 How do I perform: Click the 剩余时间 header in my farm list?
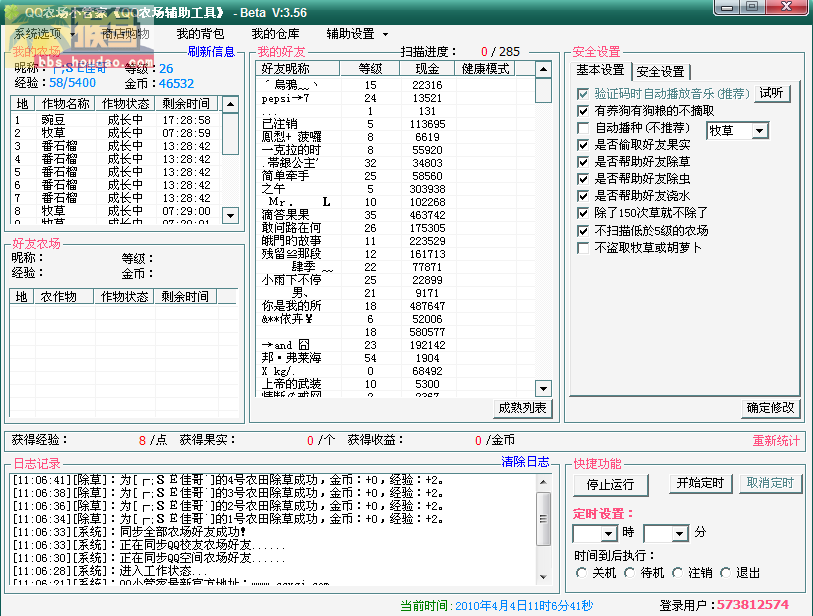click(x=186, y=104)
